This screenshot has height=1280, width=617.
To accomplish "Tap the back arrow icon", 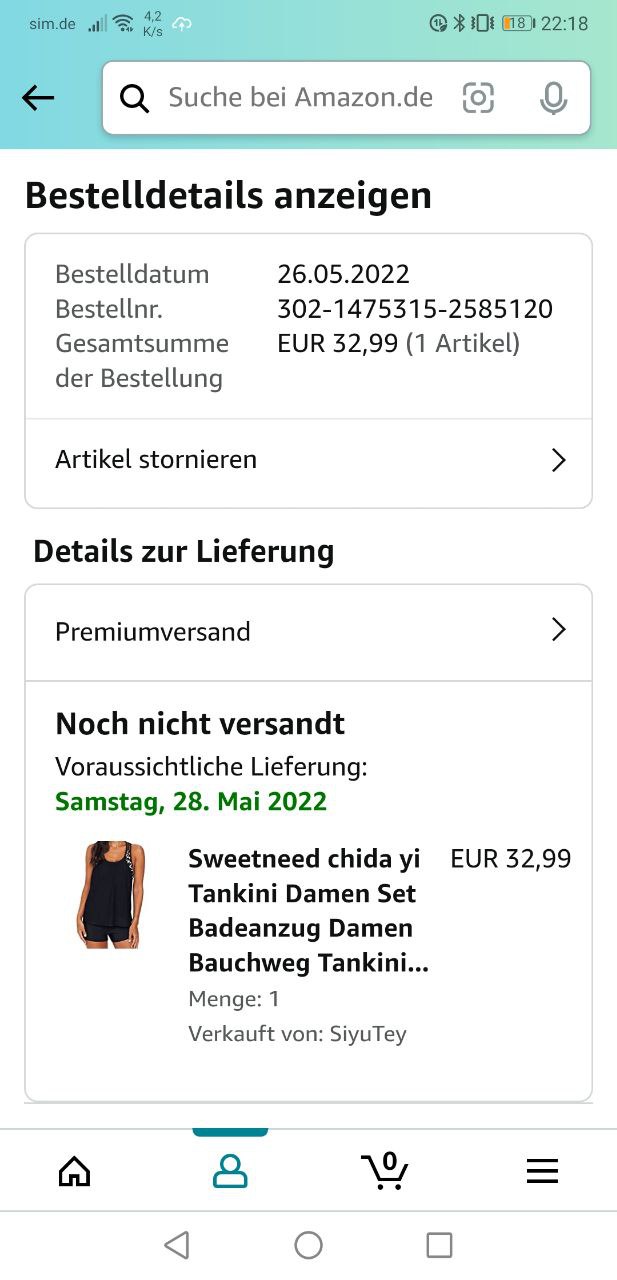I will tap(38, 98).
